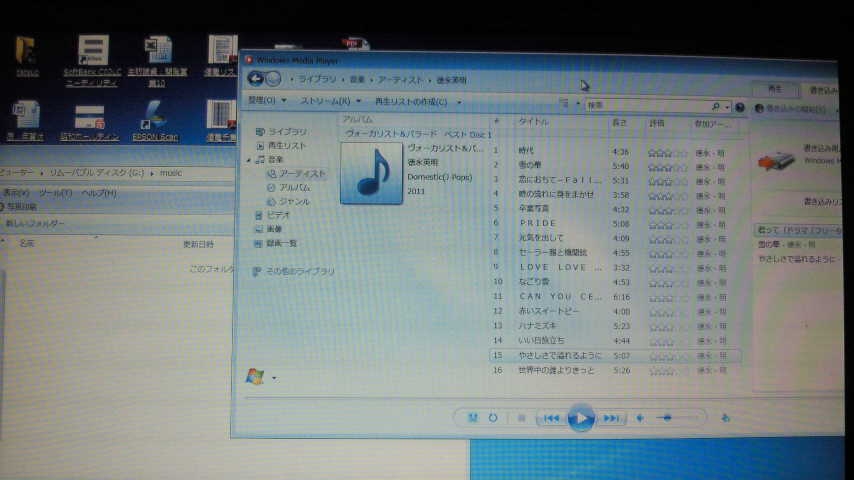This screenshot has width=854, height=480.
Task: Open ビデオ library in sidebar
Action: click(x=278, y=215)
